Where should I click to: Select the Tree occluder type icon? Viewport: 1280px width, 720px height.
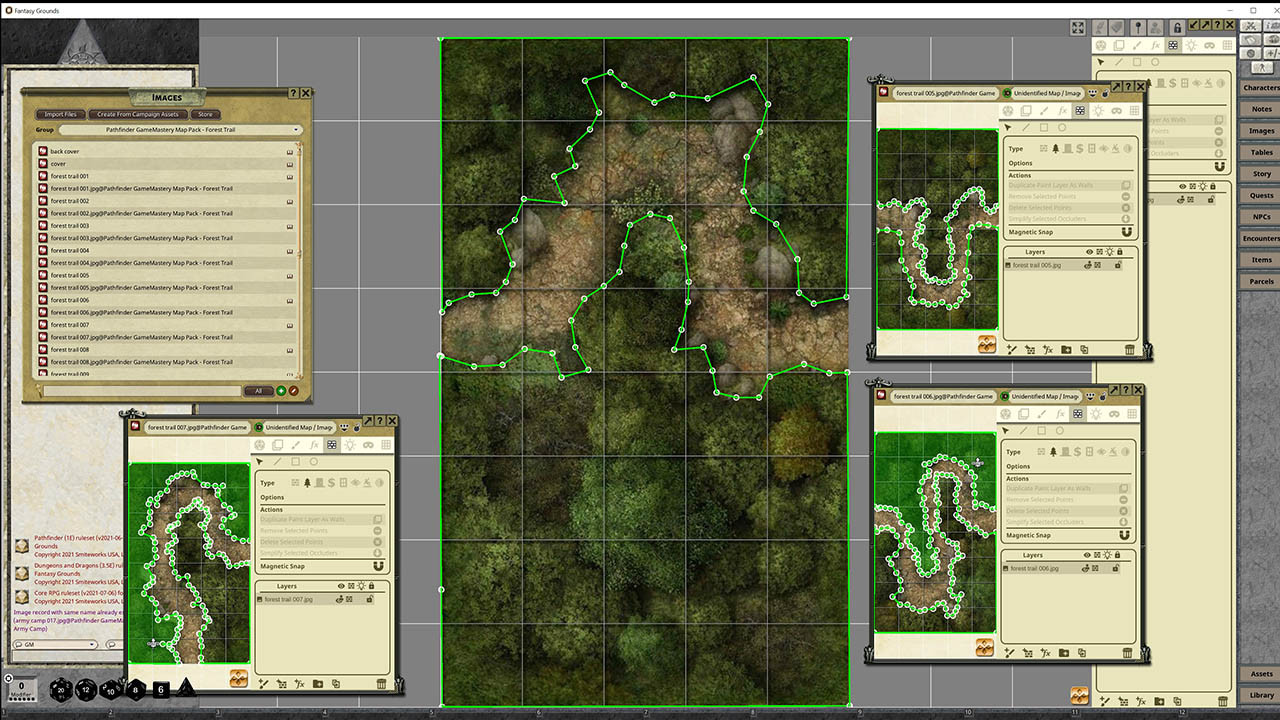(x=307, y=483)
